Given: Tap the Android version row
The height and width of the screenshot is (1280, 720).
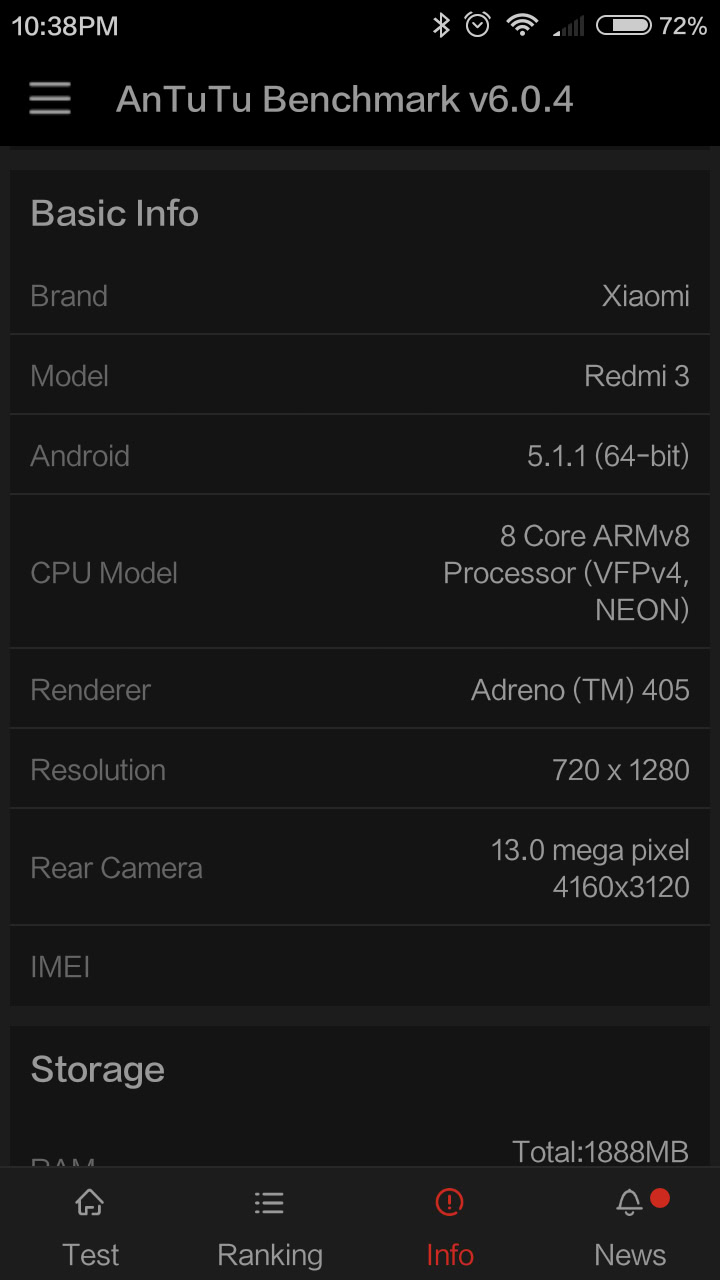Looking at the screenshot, I should click(360, 456).
